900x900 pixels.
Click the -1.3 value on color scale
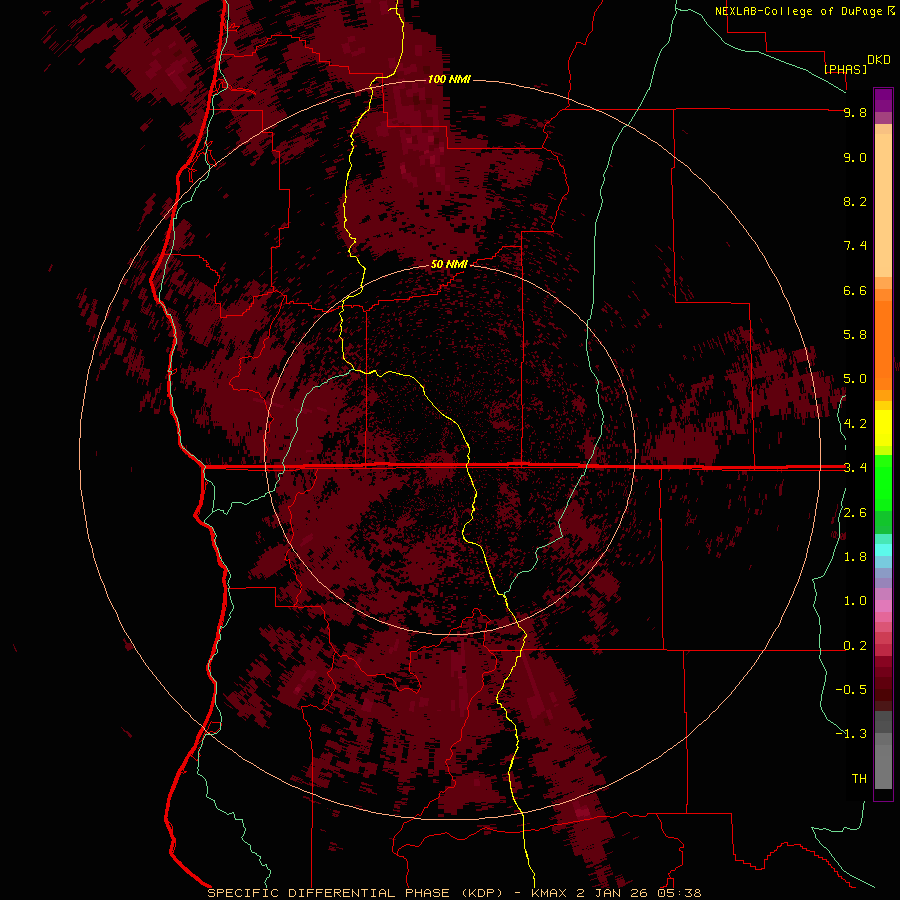[851, 734]
